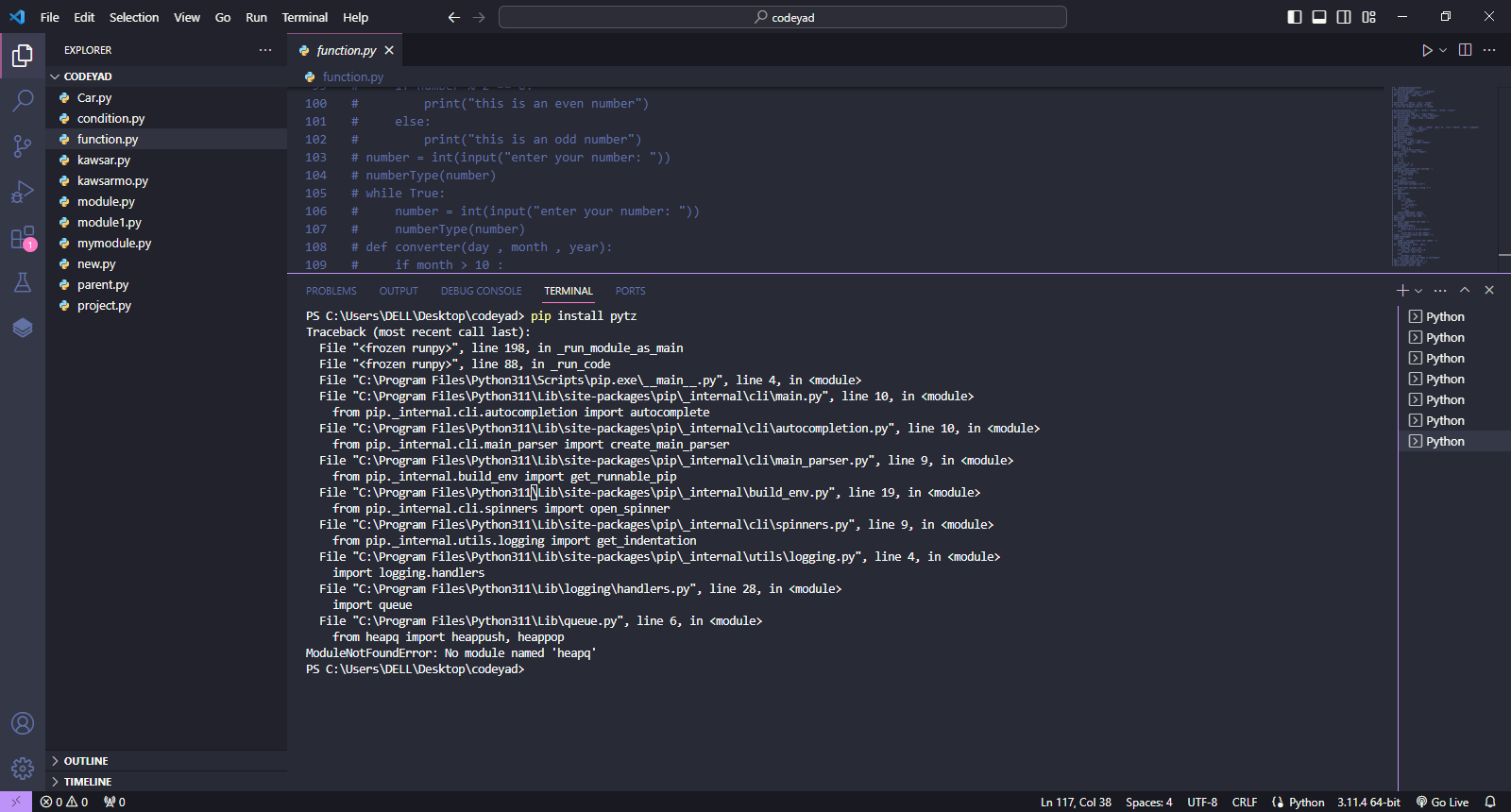Expand the OUTLINE section

[x=86, y=761]
